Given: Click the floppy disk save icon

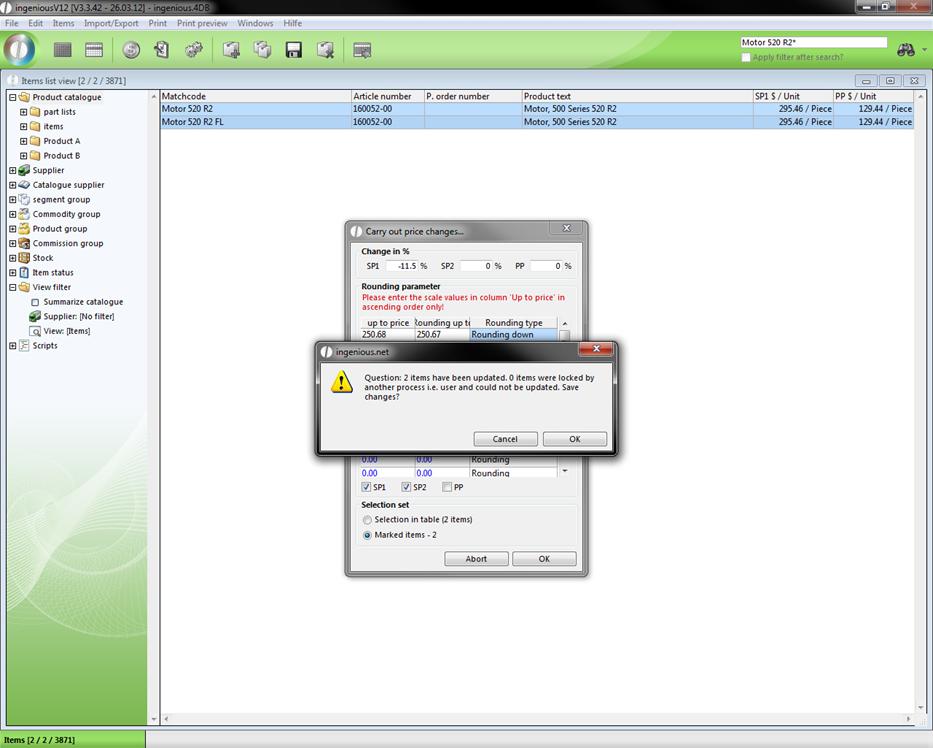Looking at the screenshot, I should pos(294,50).
